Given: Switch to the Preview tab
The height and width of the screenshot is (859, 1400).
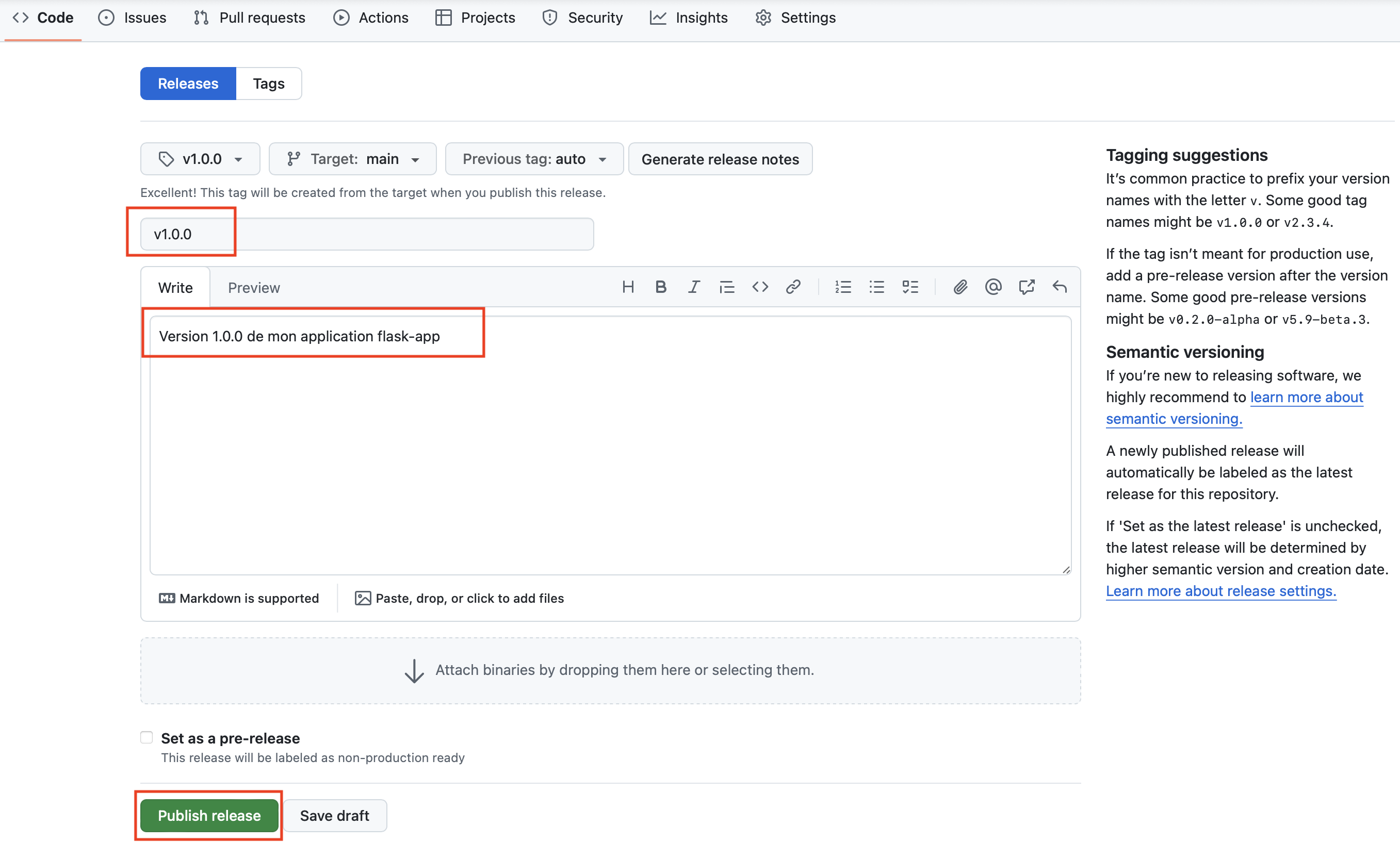Looking at the screenshot, I should tap(253, 288).
